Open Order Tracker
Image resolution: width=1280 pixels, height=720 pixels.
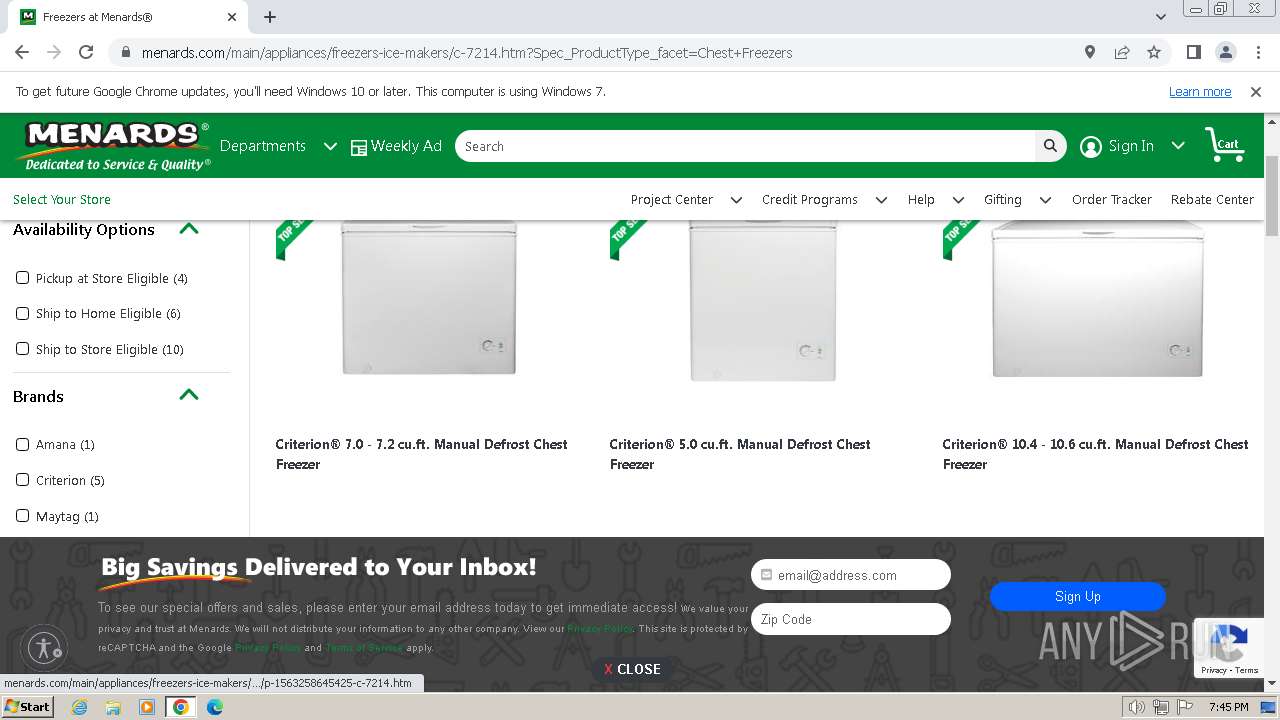(x=1112, y=199)
